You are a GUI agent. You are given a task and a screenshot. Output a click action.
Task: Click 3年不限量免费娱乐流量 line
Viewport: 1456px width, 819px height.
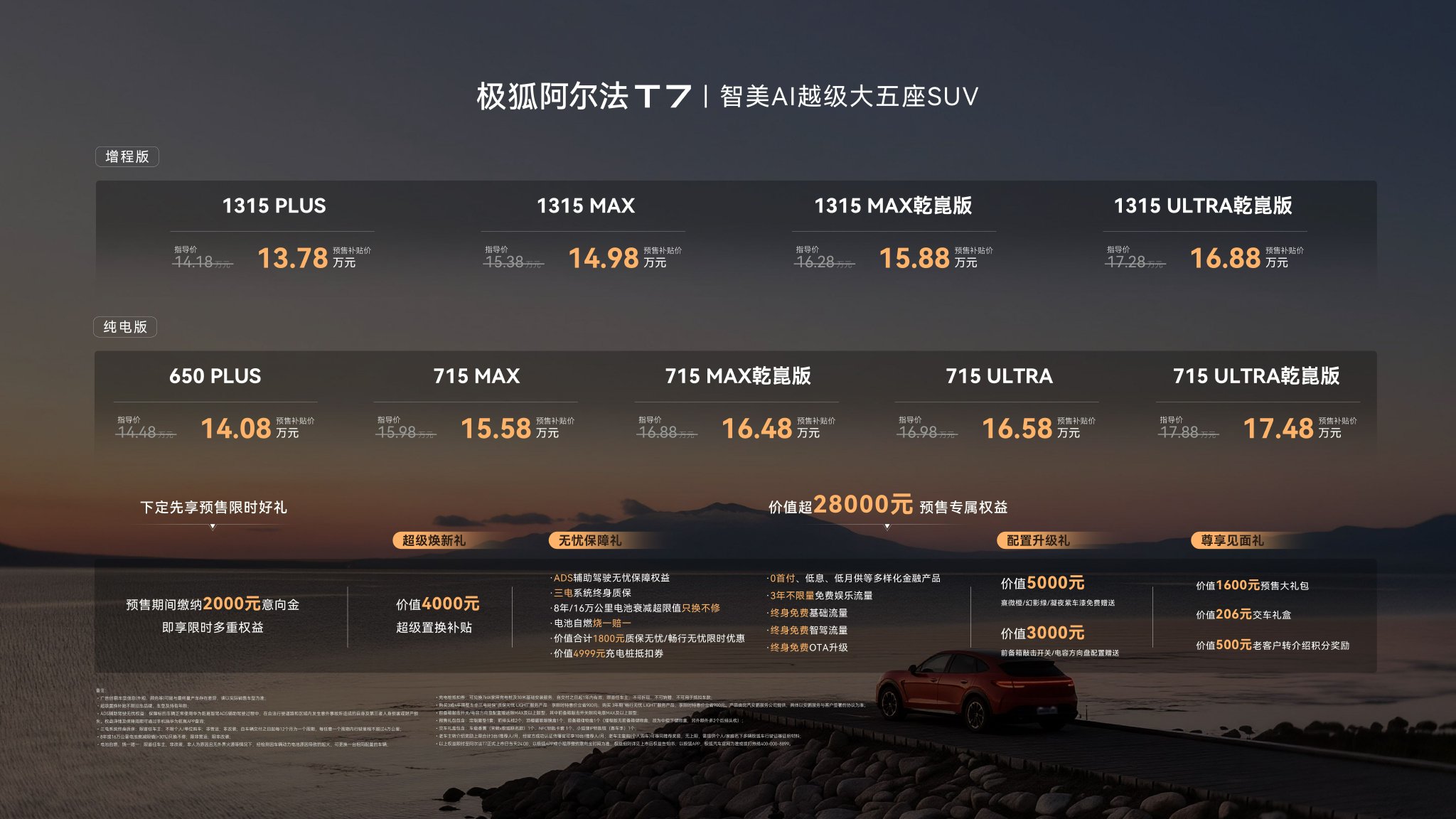click(820, 596)
